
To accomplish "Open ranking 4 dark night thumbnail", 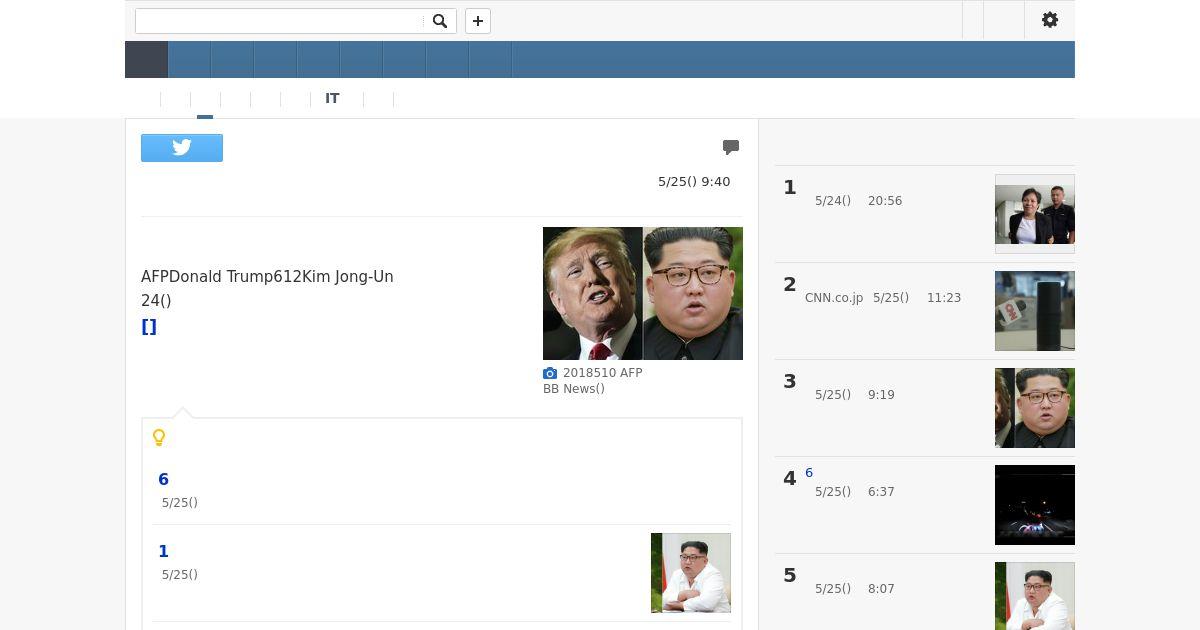I will pyautogui.click(x=1035, y=505).
